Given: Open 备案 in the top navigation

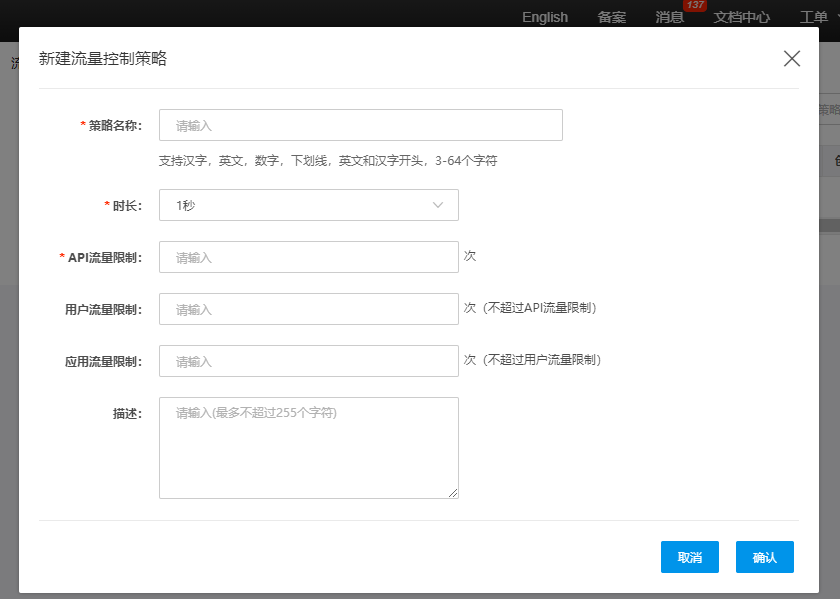Looking at the screenshot, I should (x=611, y=17).
